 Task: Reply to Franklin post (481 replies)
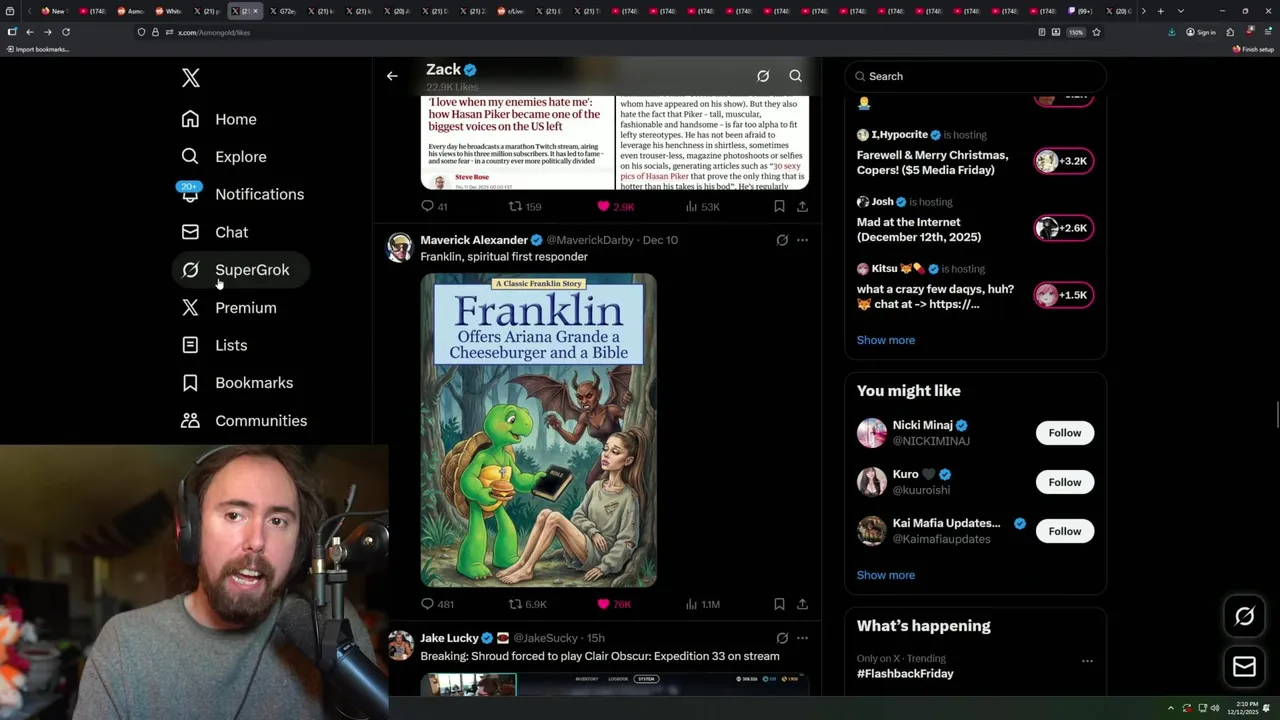click(437, 604)
